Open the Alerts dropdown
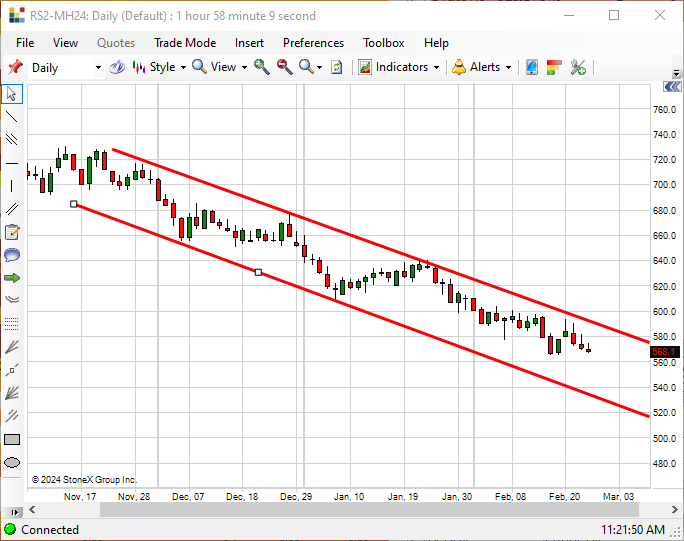Screen dimensions: 684x541 [x=481, y=67]
